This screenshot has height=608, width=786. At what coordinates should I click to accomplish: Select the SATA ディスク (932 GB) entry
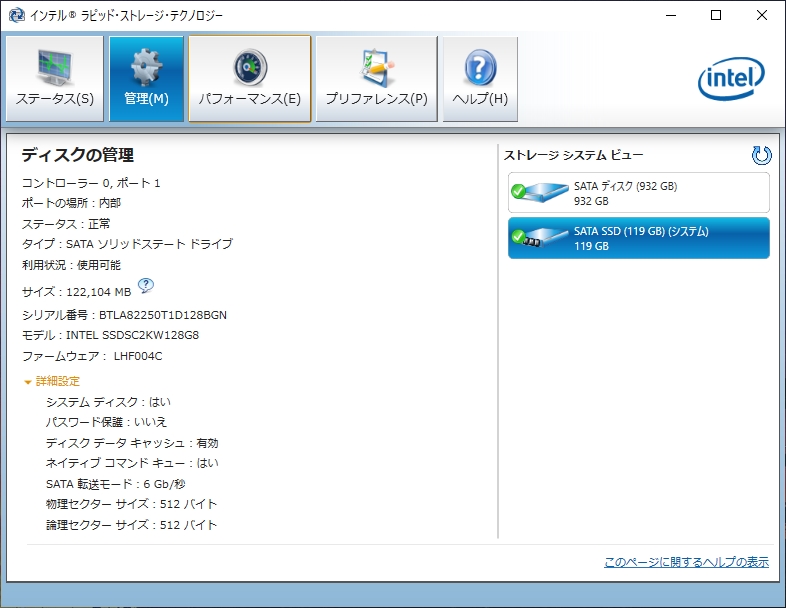pos(639,193)
